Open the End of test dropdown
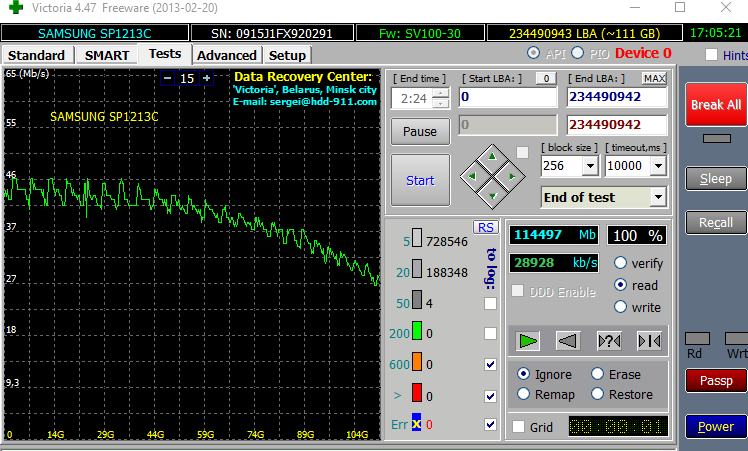The image size is (748, 451). click(x=657, y=198)
